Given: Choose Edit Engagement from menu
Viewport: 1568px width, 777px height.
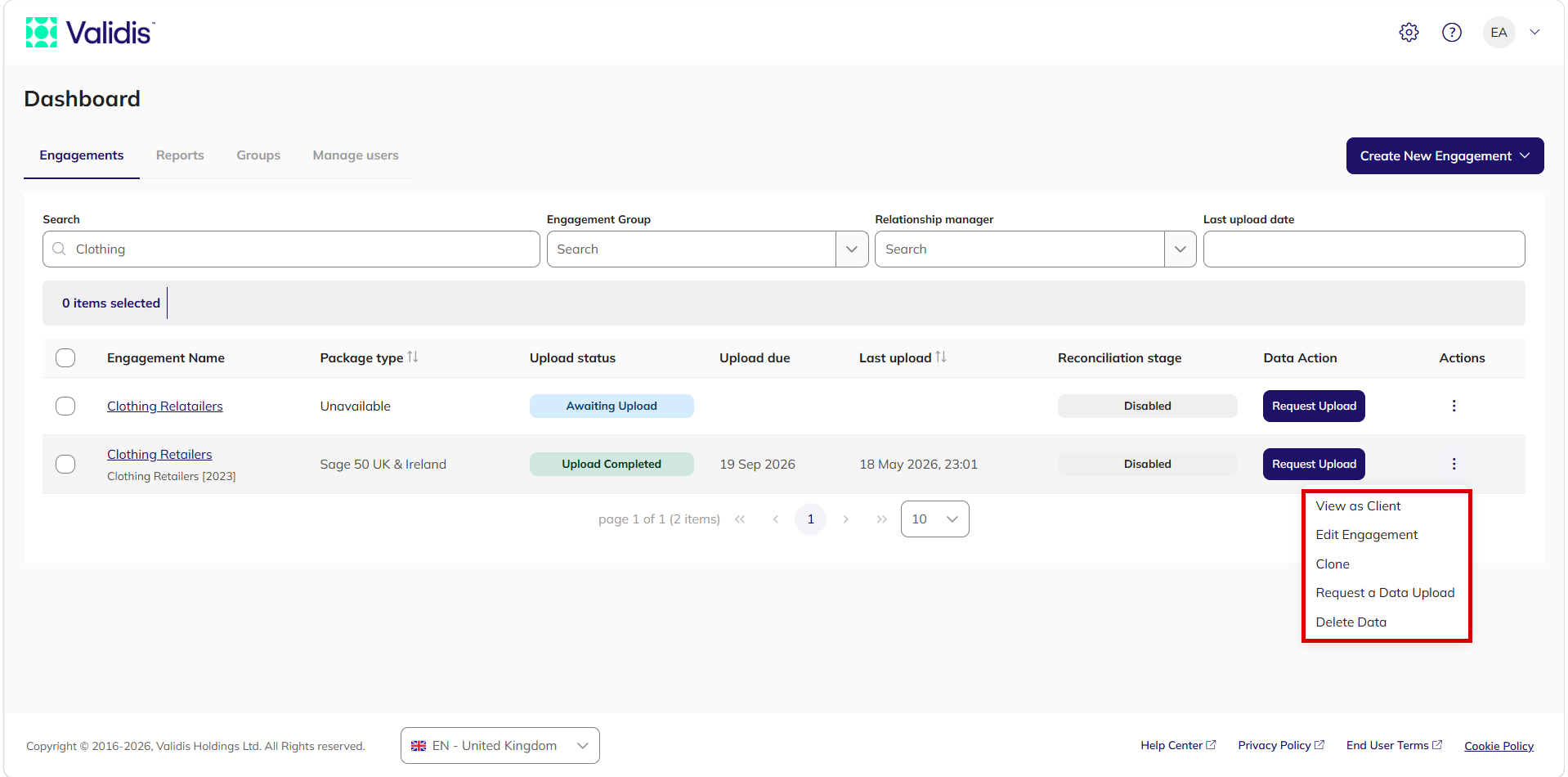Looking at the screenshot, I should tap(1367, 535).
